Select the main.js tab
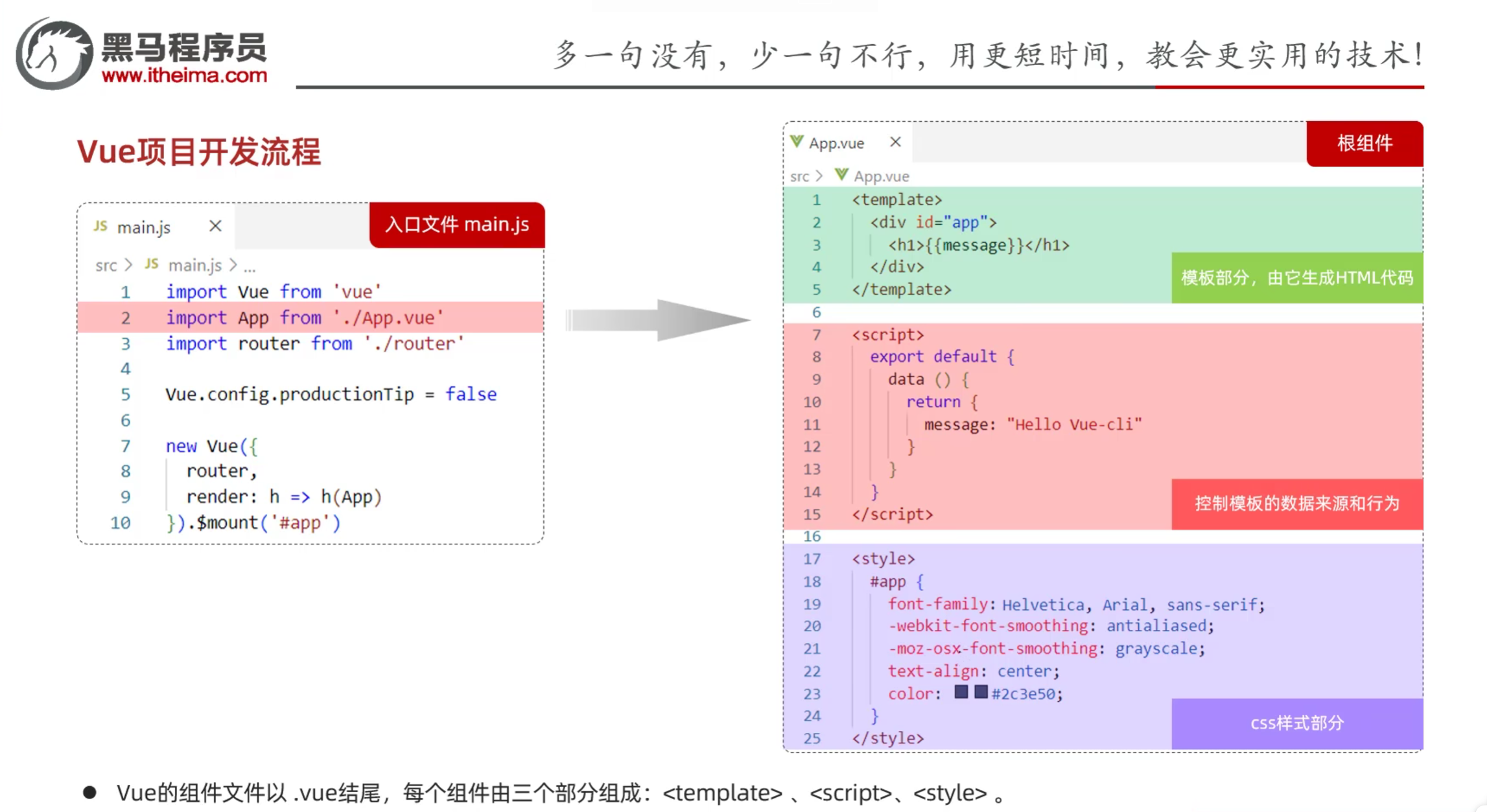The image size is (1487, 812). 144,227
